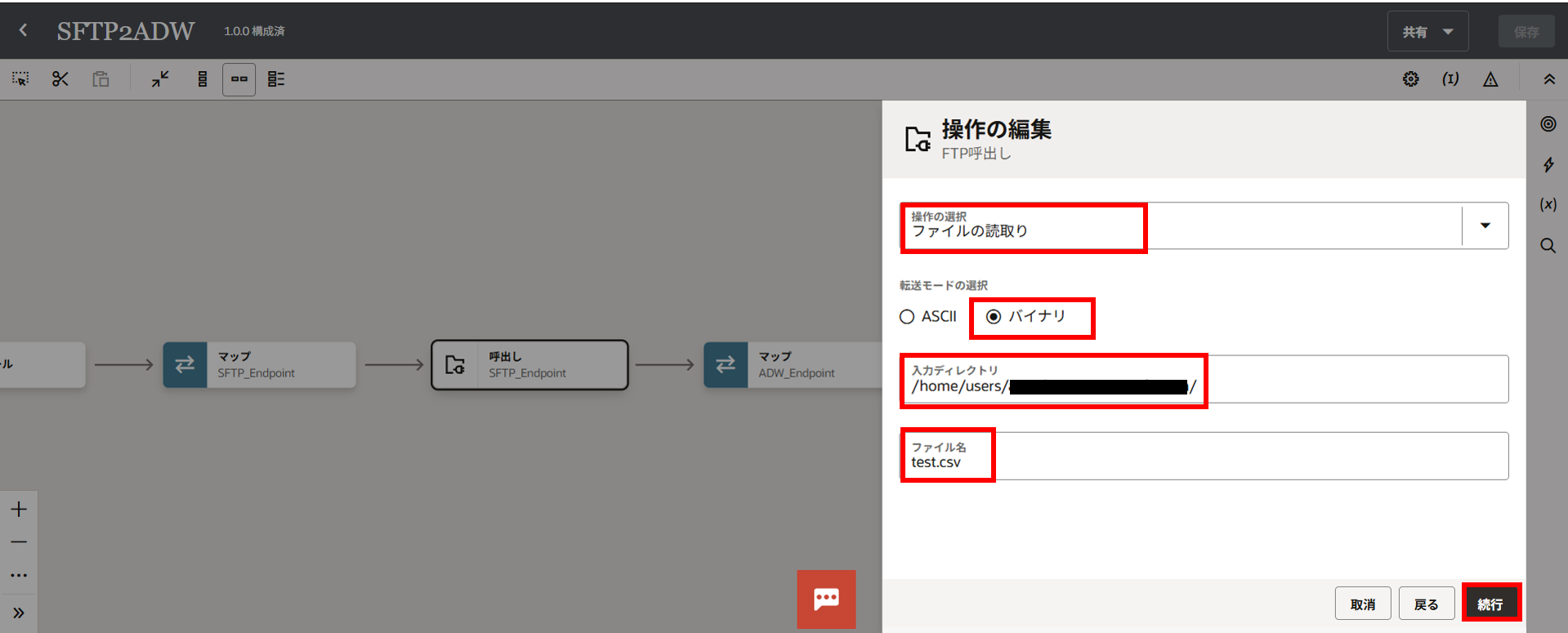Open the red chat feedback button

826,599
